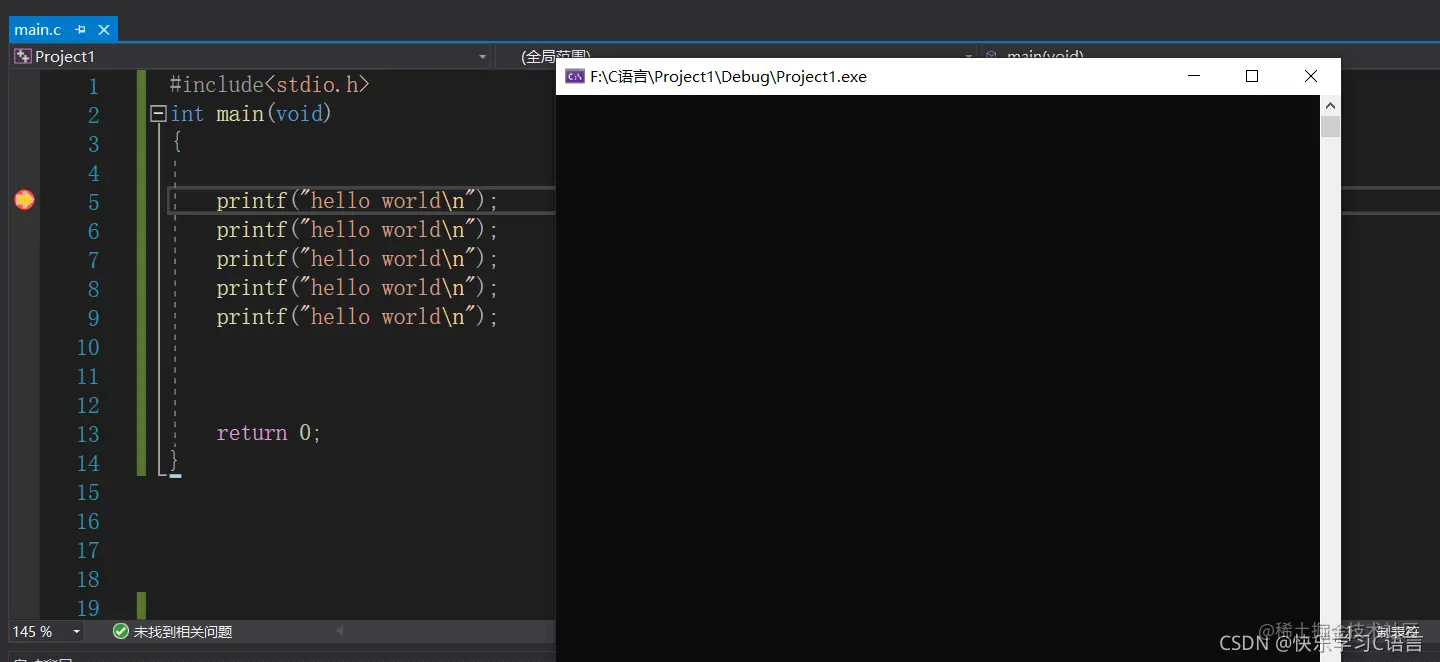This screenshot has height=662, width=1440.
Task: Pin the main.c tab
Action: [81, 30]
